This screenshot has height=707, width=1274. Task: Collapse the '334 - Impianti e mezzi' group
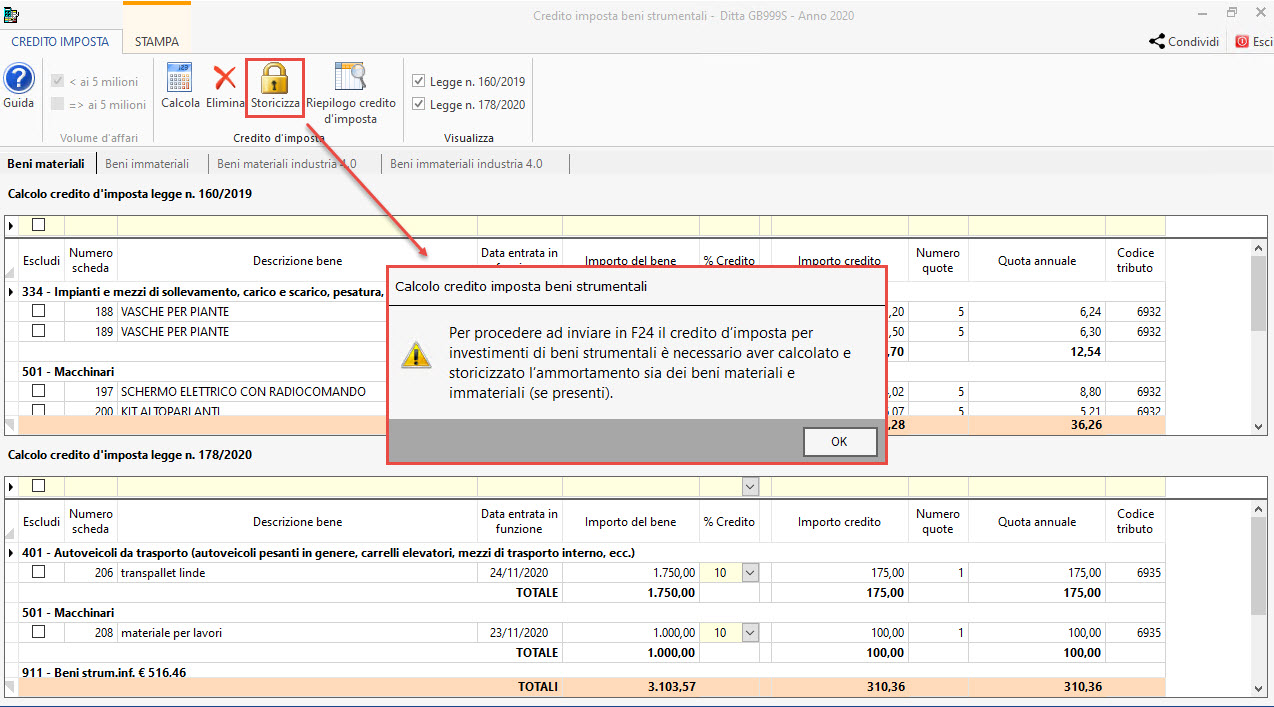click(12, 292)
